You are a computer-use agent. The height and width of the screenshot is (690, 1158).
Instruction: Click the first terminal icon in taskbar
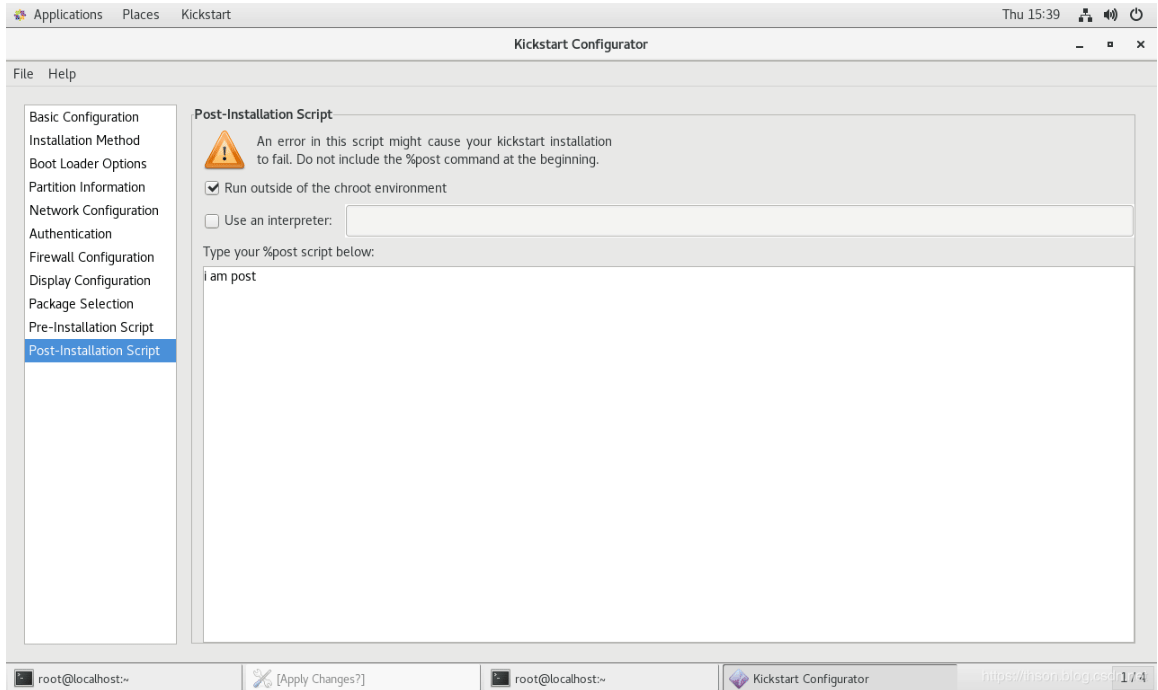24,678
